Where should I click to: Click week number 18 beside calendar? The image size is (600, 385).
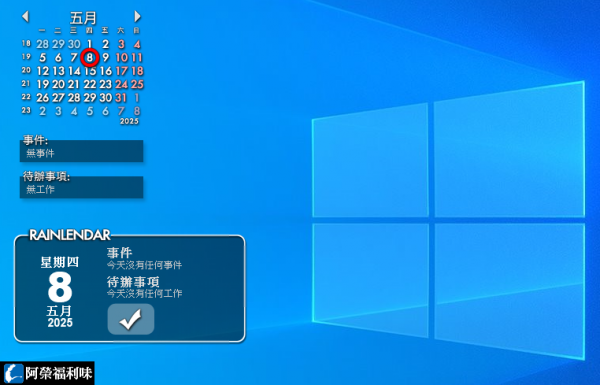tap(26, 43)
